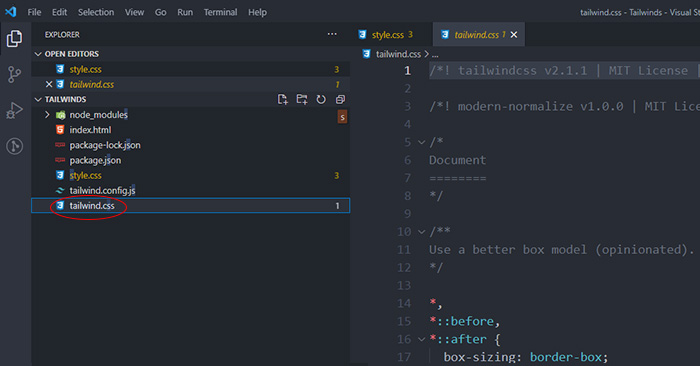Fold the CSS rule at line 16
This screenshot has width=700, height=366.
[x=421, y=339]
